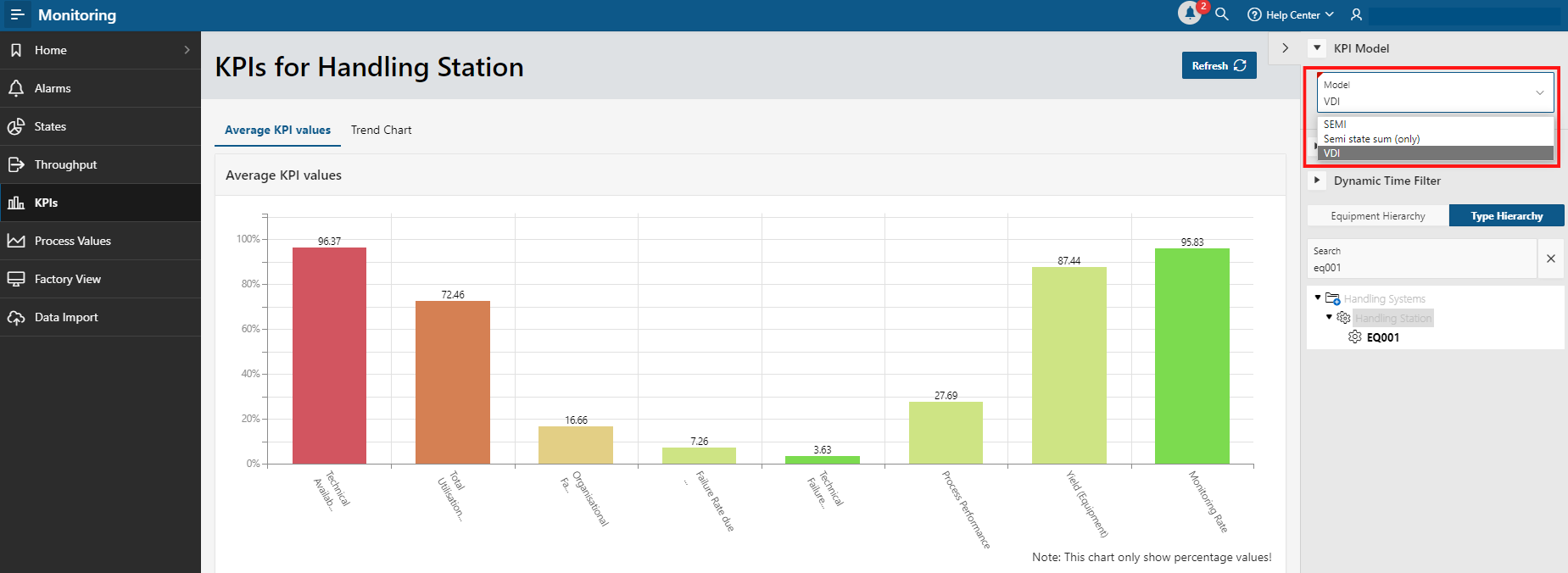
Task: Open Factory View in the sidebar
Action: coord(67,279)
